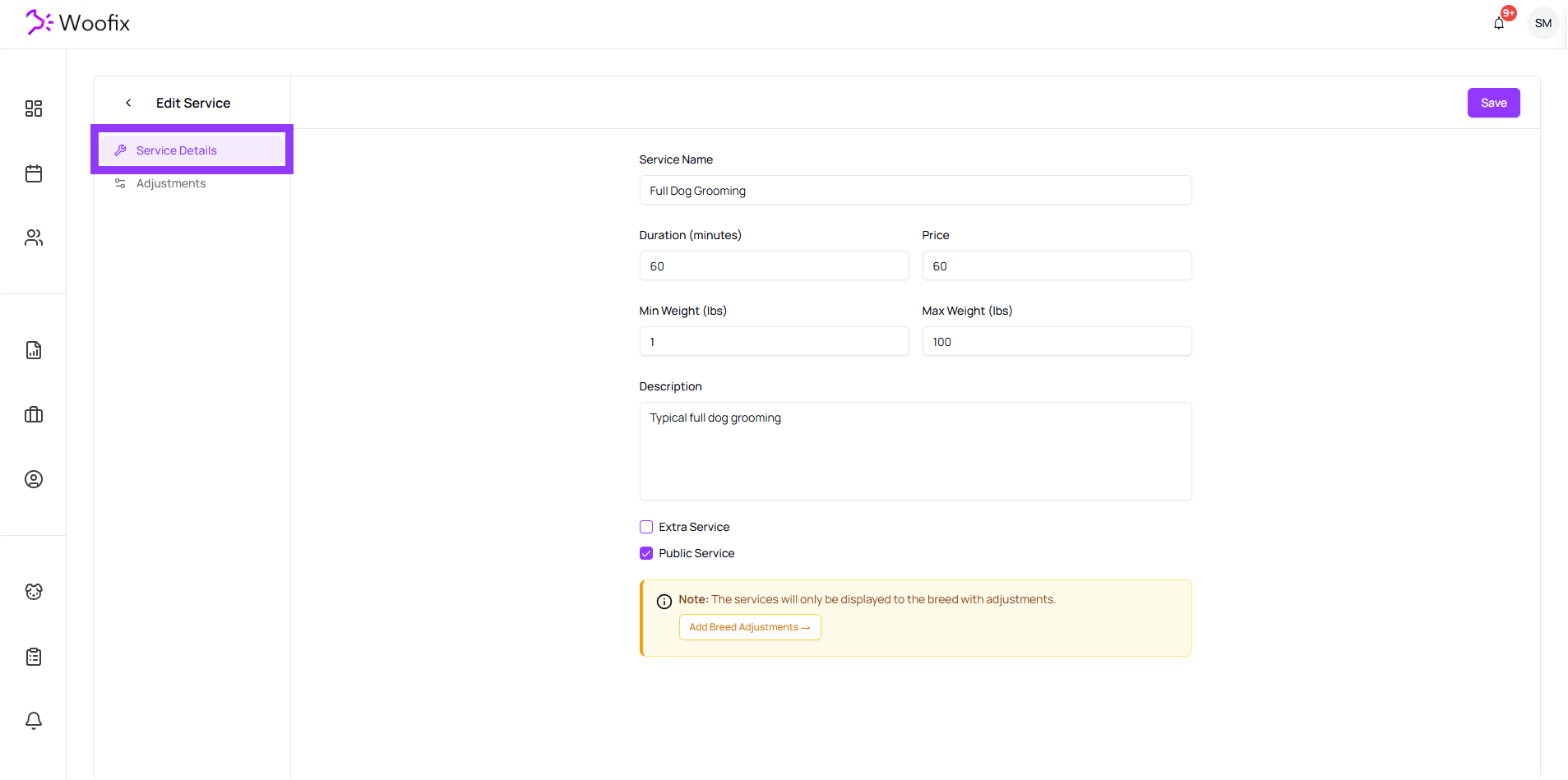This screenshot has height=780, width=1568.
Task: Click the Service Name input field
Action: (914, 191)
